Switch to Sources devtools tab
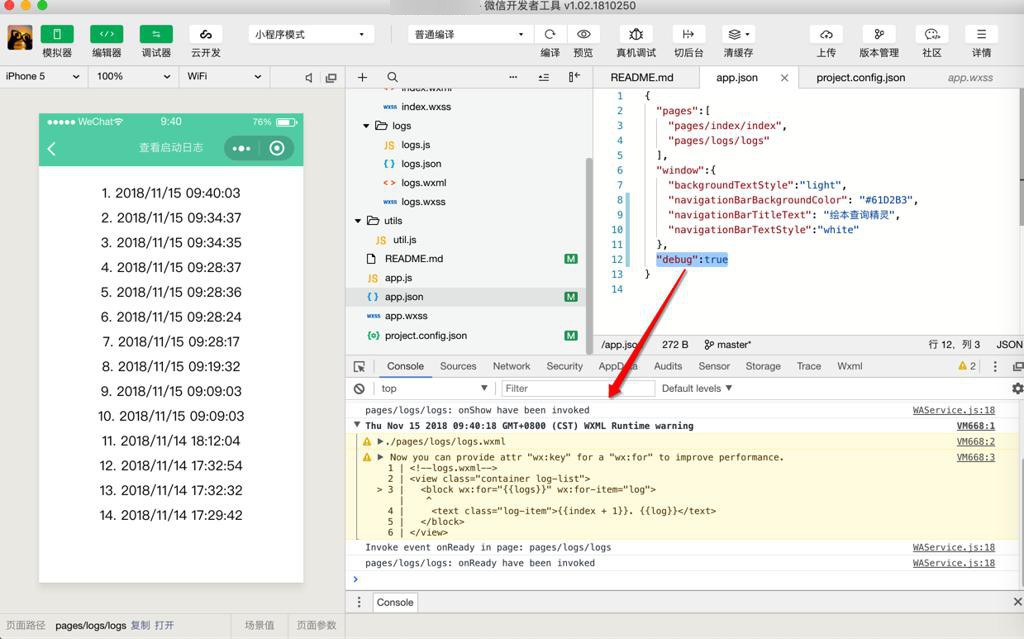This screenshot has height=639, width=1024. point(458,366)
